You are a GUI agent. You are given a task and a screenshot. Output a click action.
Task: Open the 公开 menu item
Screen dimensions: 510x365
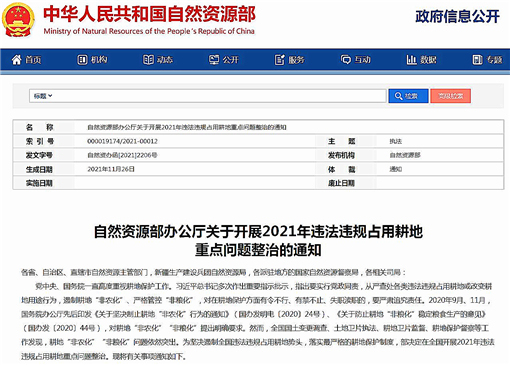click(x=224, y=60)
